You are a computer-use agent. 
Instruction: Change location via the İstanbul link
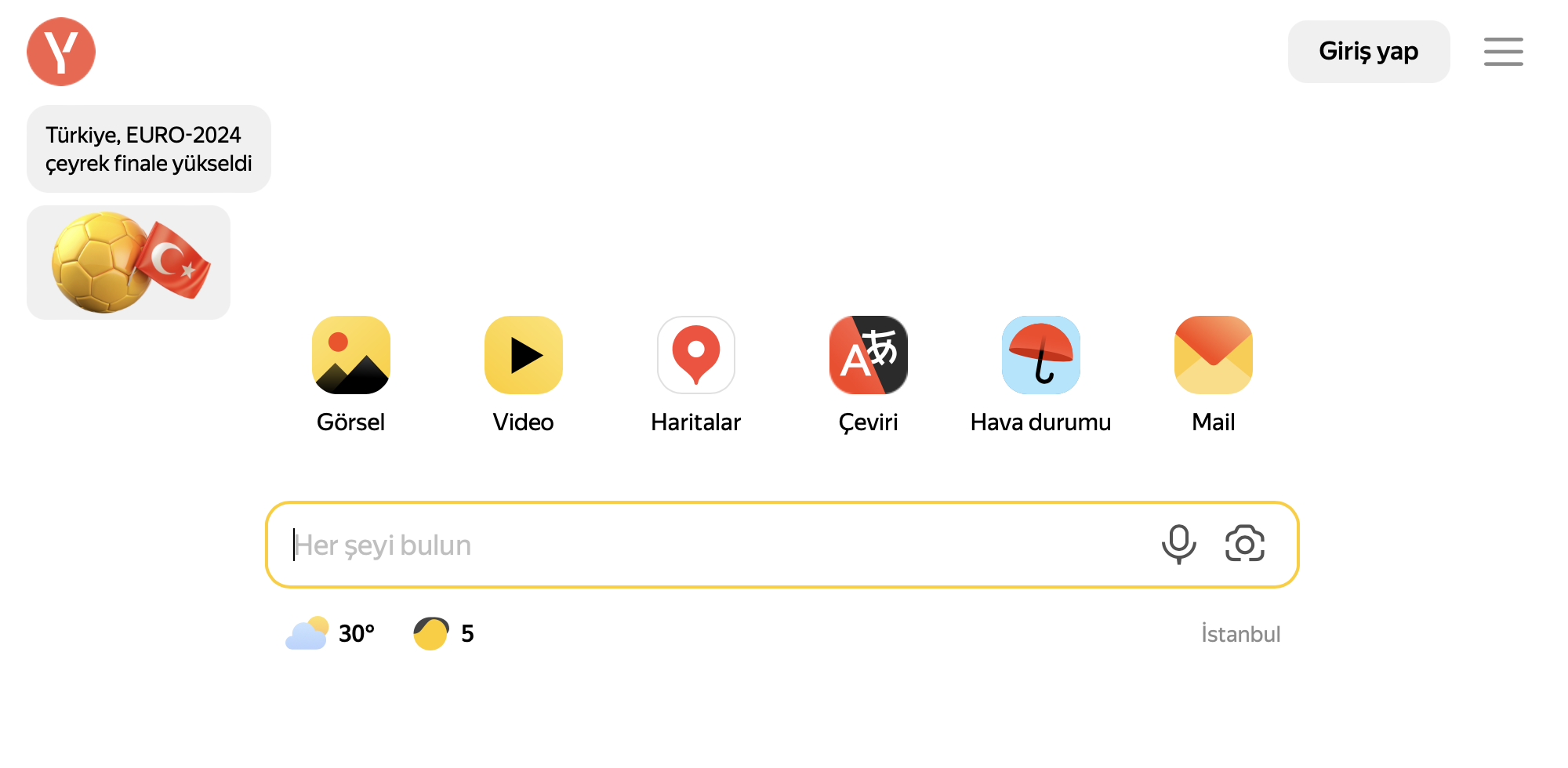pos(1241,634)
